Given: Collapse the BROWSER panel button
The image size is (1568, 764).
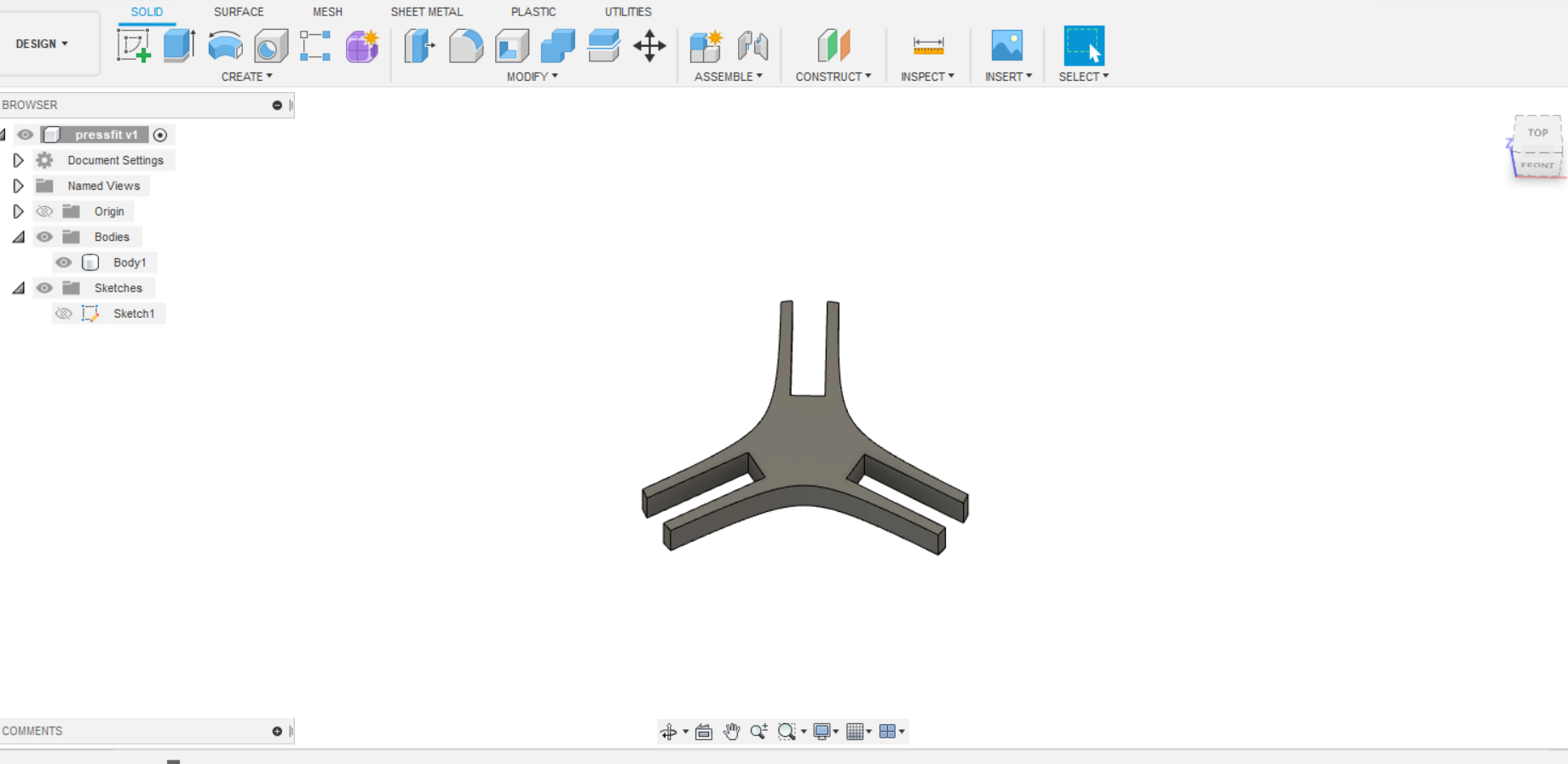Looking at the screenshot, I should pyautogui.click(x=277, y=106).
